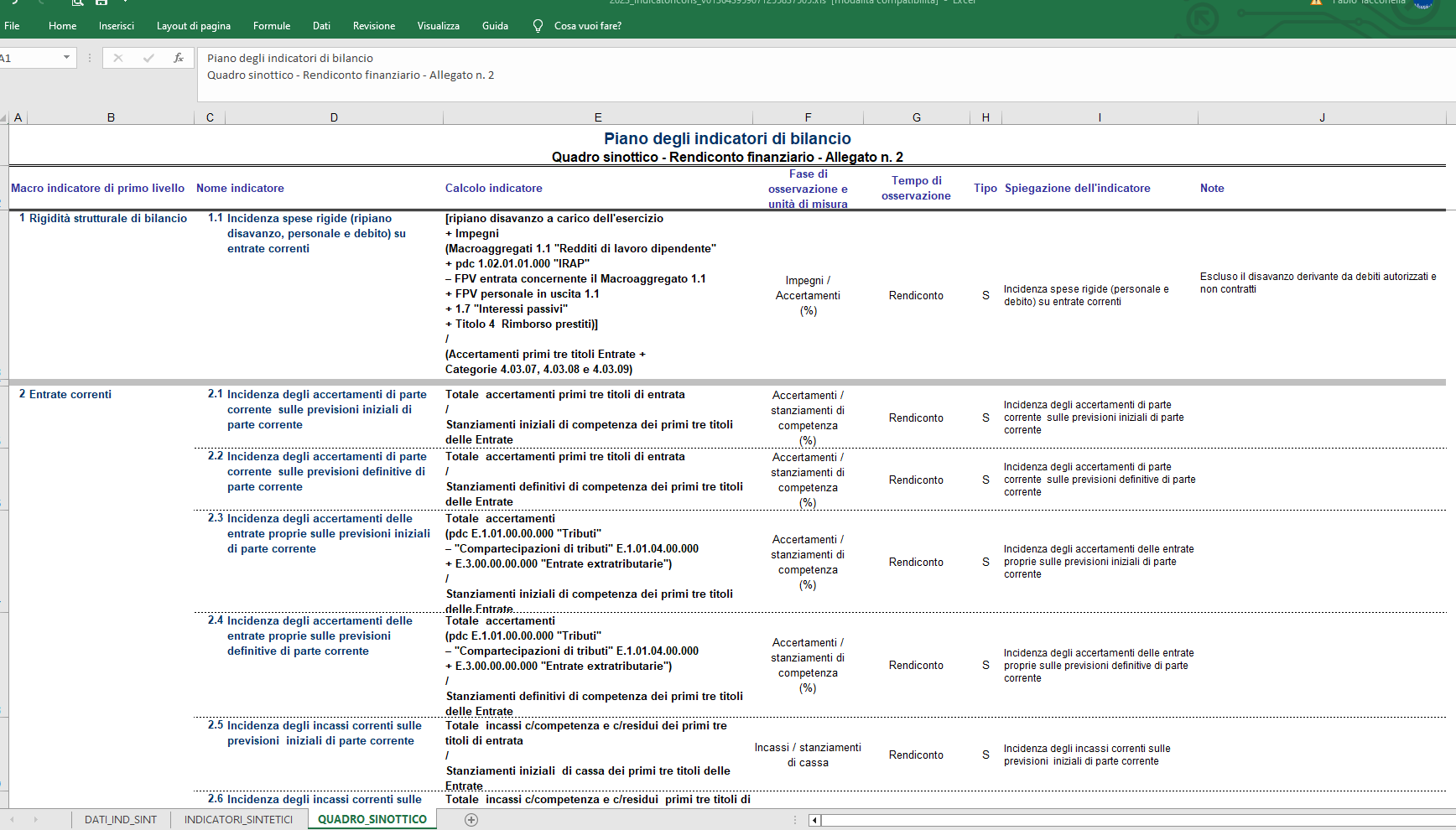This screenshot has height=830, width=1456.
Task: Select column I header
Action: tap(1100, 117)
